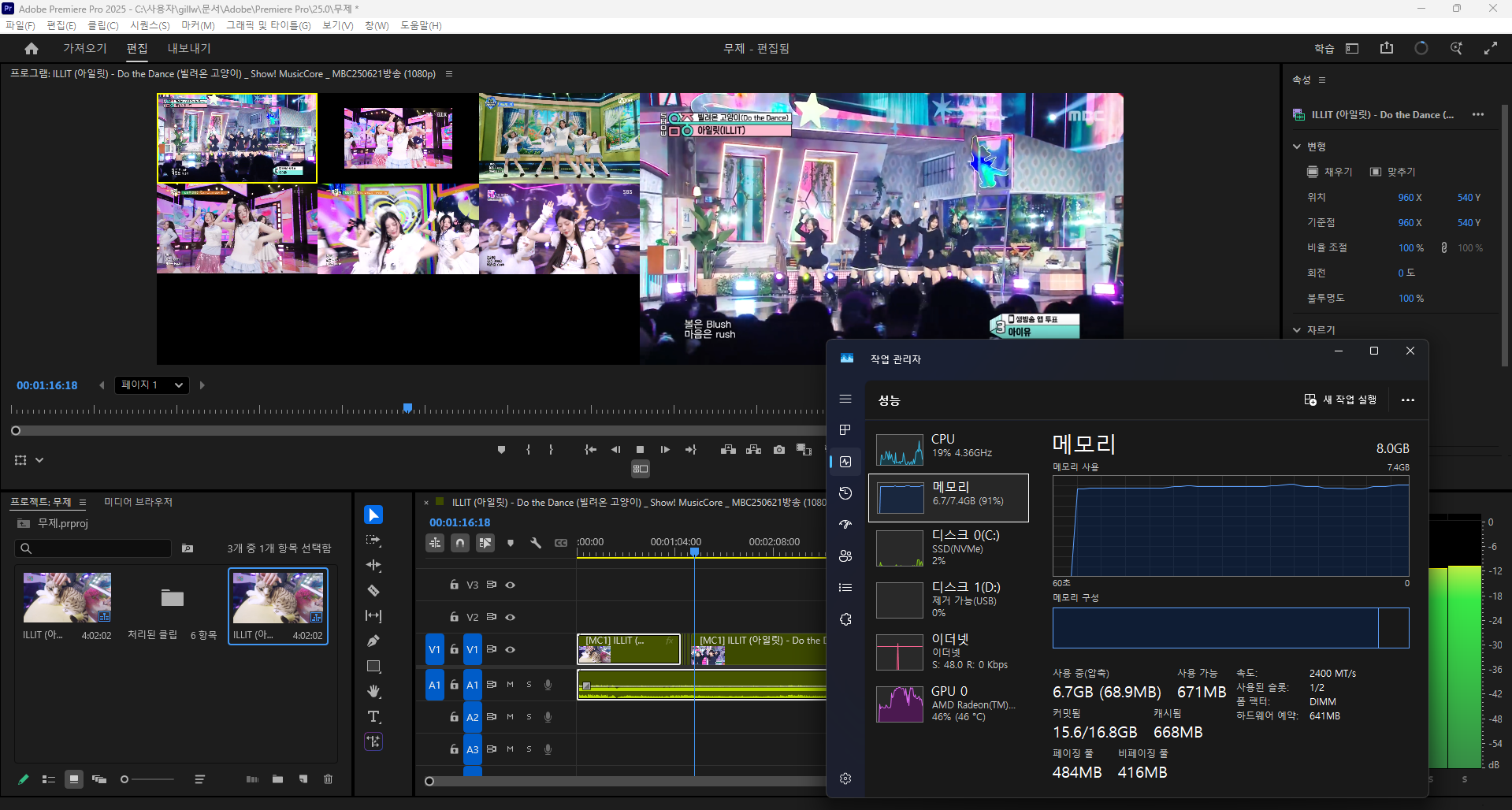Open quick export share icon
Image resolution: width=1512 pixels, height=810 pixels.
[1387, 49]
